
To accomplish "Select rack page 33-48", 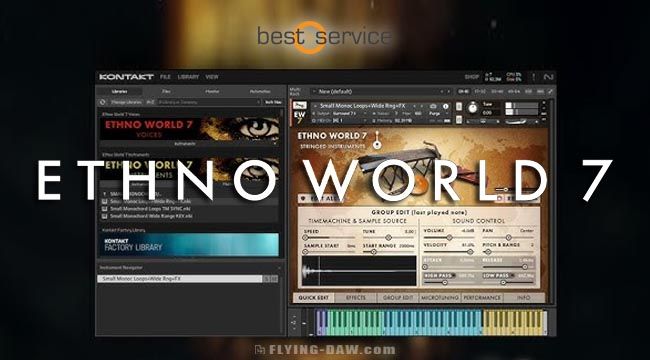I will (x=497, y=91).
